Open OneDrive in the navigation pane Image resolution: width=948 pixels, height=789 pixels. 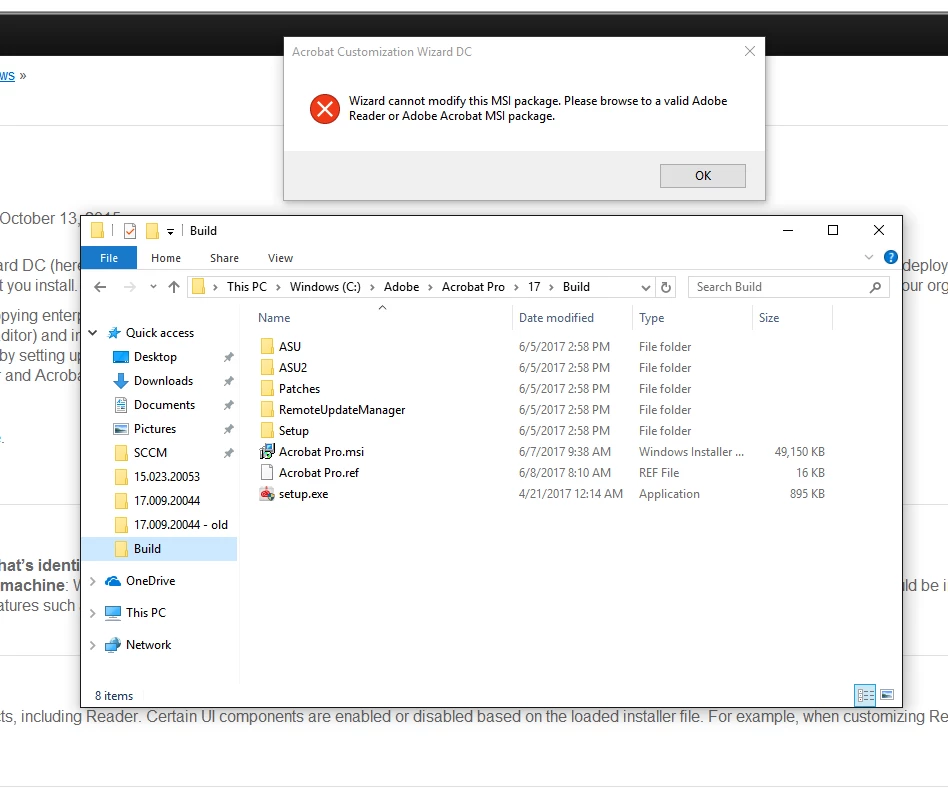151,582
